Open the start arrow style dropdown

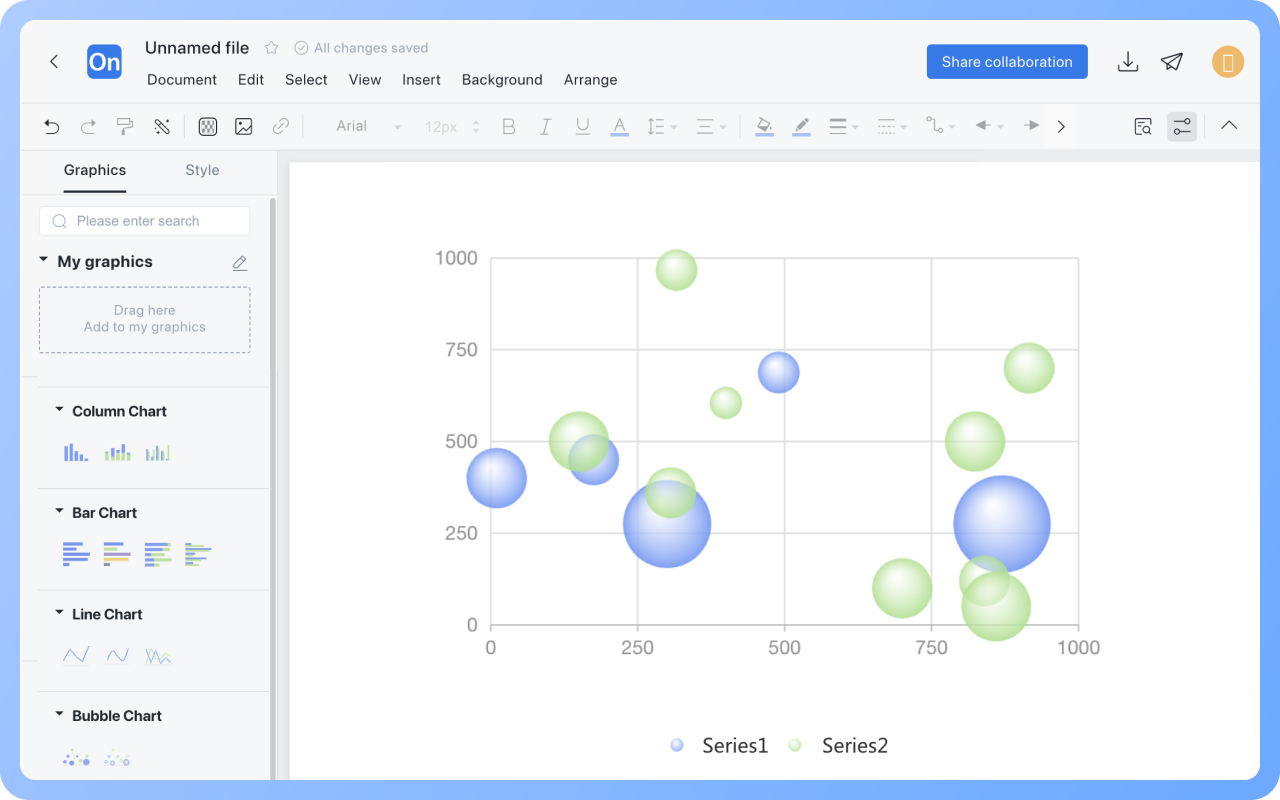(x=989, y=126)
